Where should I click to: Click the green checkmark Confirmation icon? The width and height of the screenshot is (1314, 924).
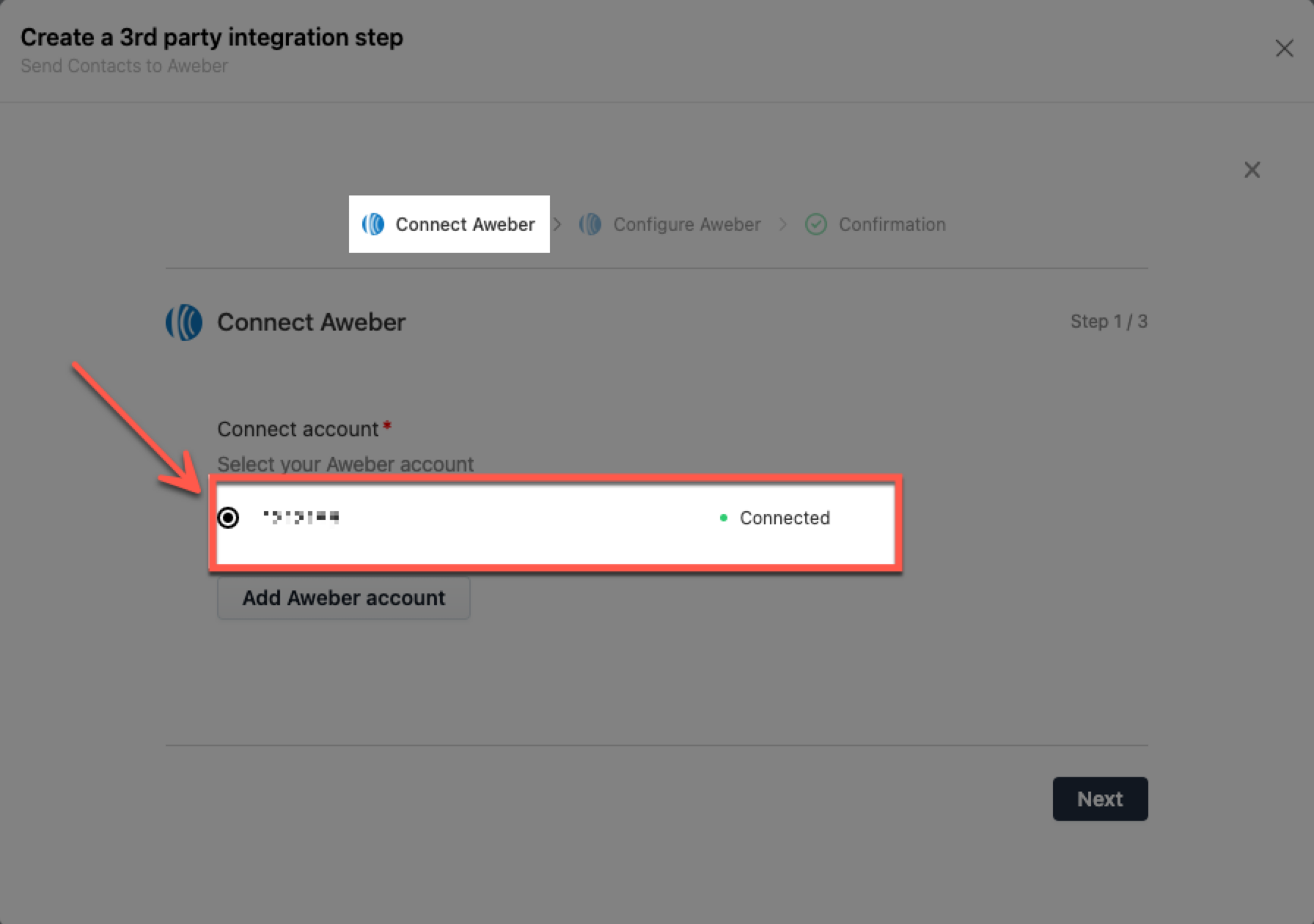point(816,224)
